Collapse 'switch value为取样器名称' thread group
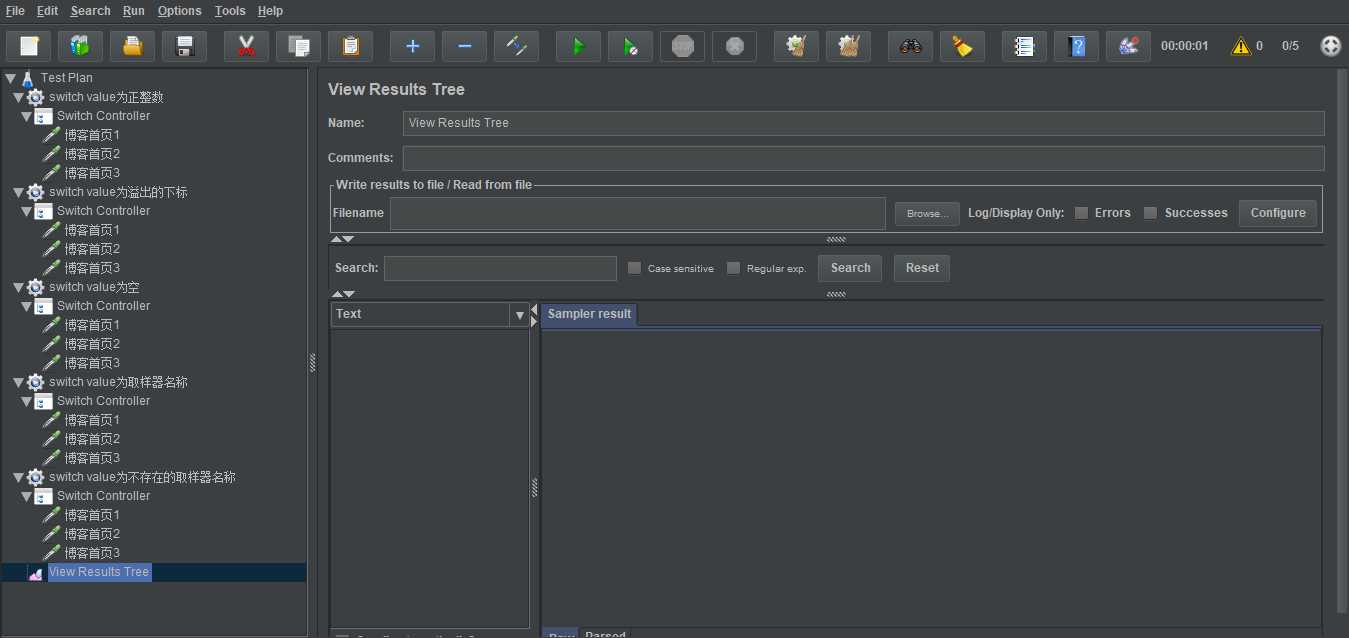This screenshot has height=638, width=1349. [18, 382]
